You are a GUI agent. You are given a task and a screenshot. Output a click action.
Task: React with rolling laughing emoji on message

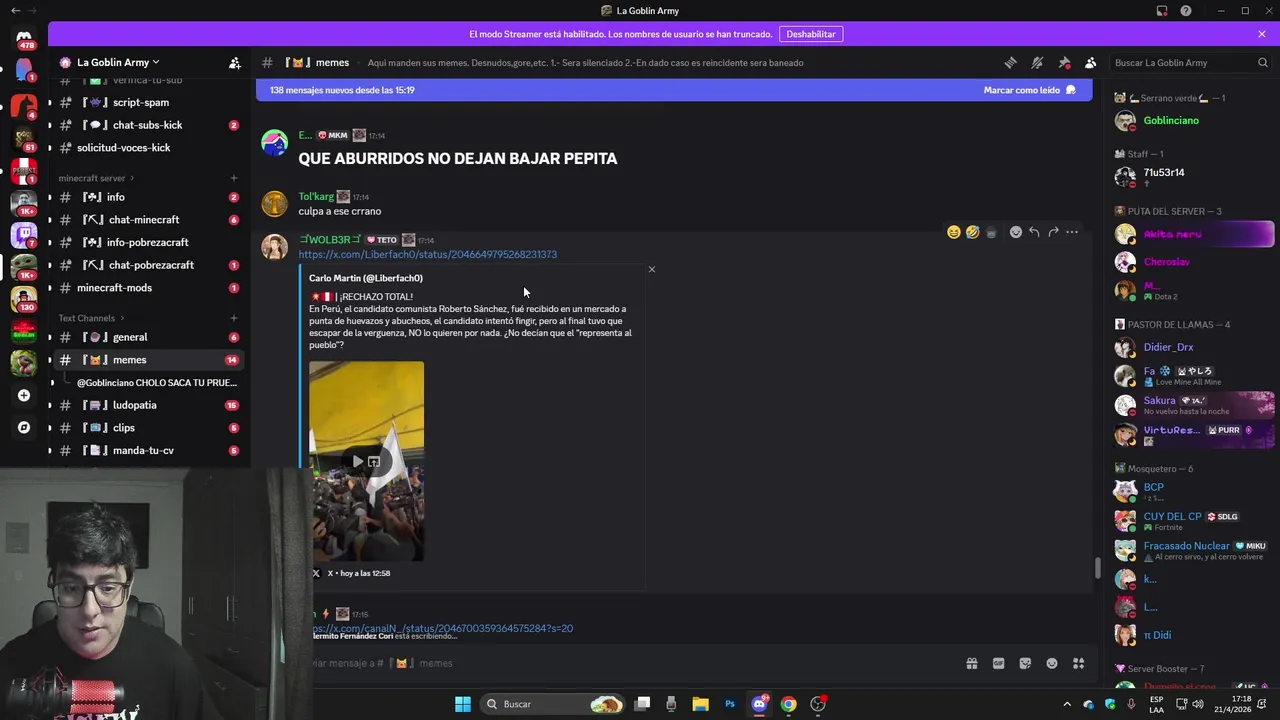[x=972, y=232]
